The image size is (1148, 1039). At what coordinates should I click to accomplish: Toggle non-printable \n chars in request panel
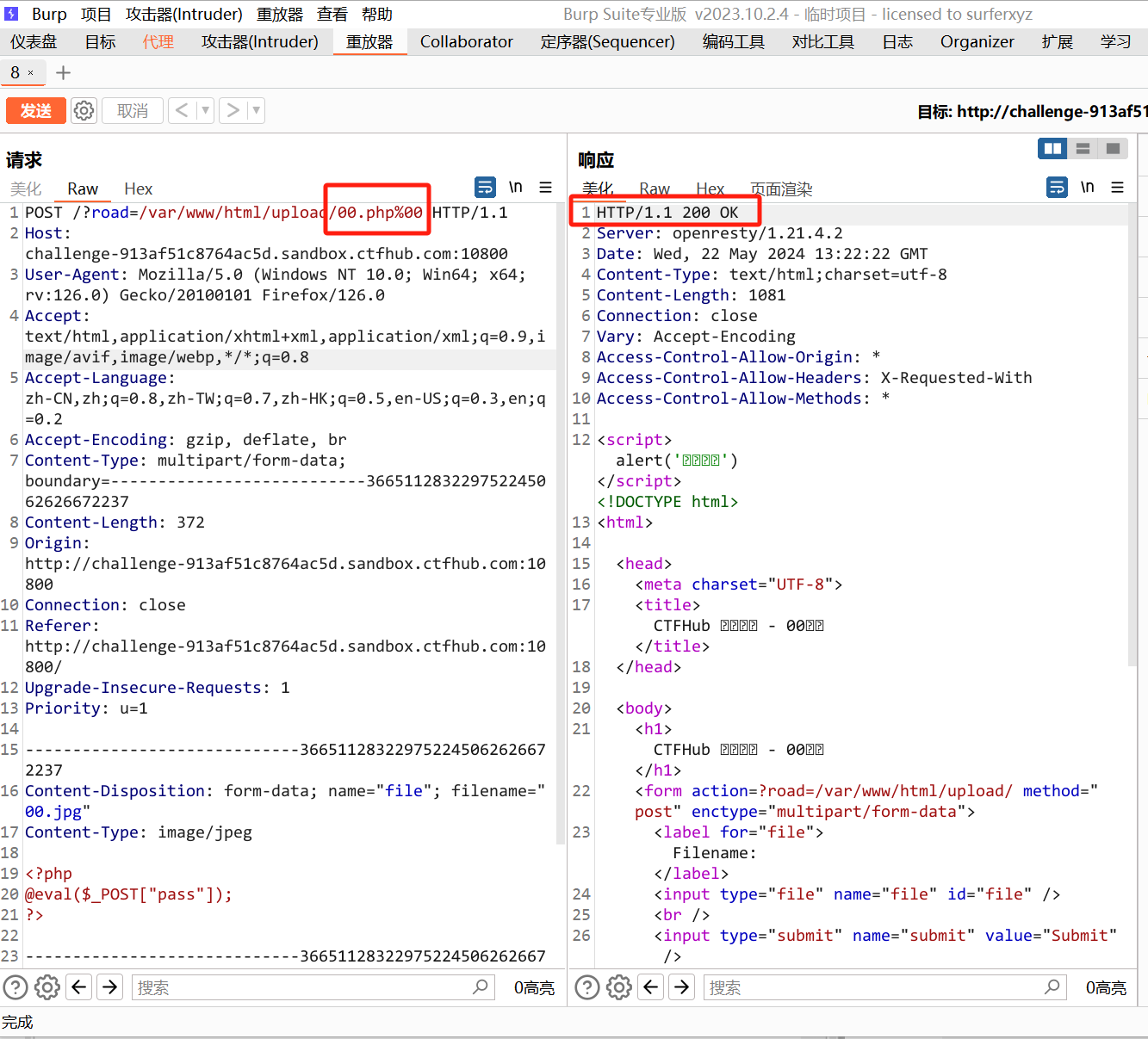[516, 187]
